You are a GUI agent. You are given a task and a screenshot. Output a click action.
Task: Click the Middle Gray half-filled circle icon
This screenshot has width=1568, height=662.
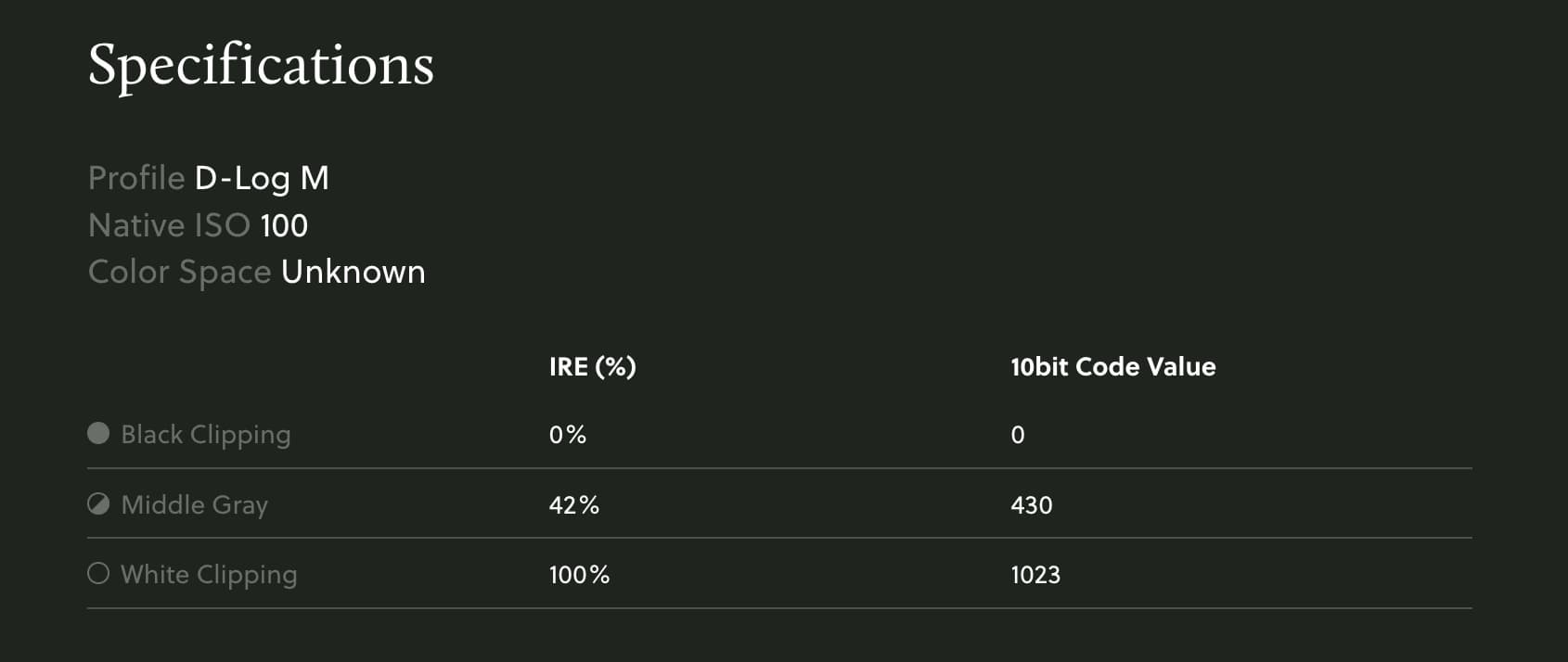(98, 503)
